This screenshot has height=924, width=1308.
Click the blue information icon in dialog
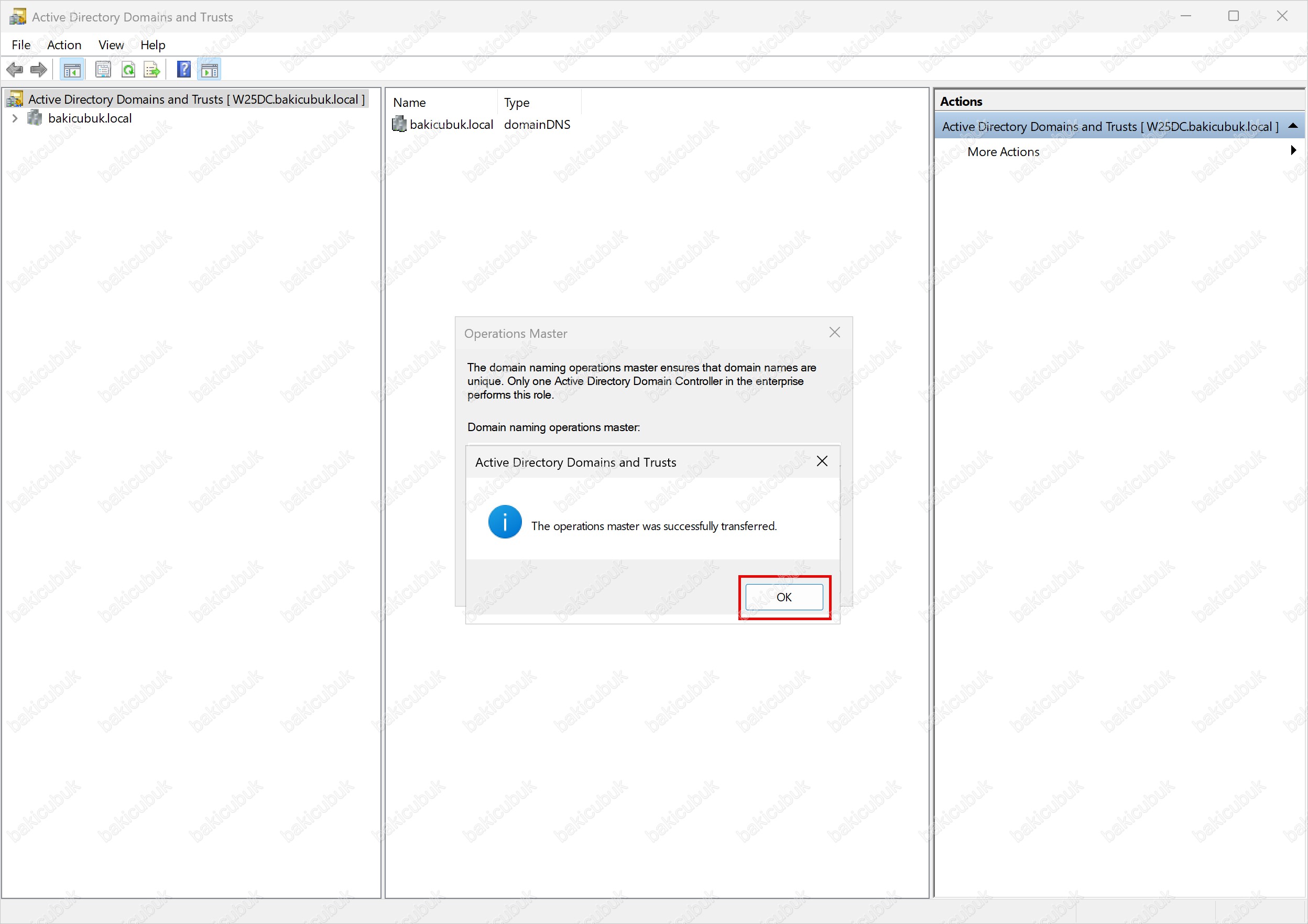(505, 522)
